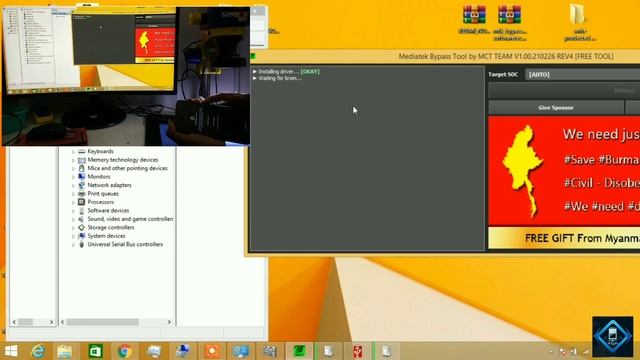640x360 pixels.
Task: Click the Universal Serial Bus controllers icon
Action: point(82,244)
